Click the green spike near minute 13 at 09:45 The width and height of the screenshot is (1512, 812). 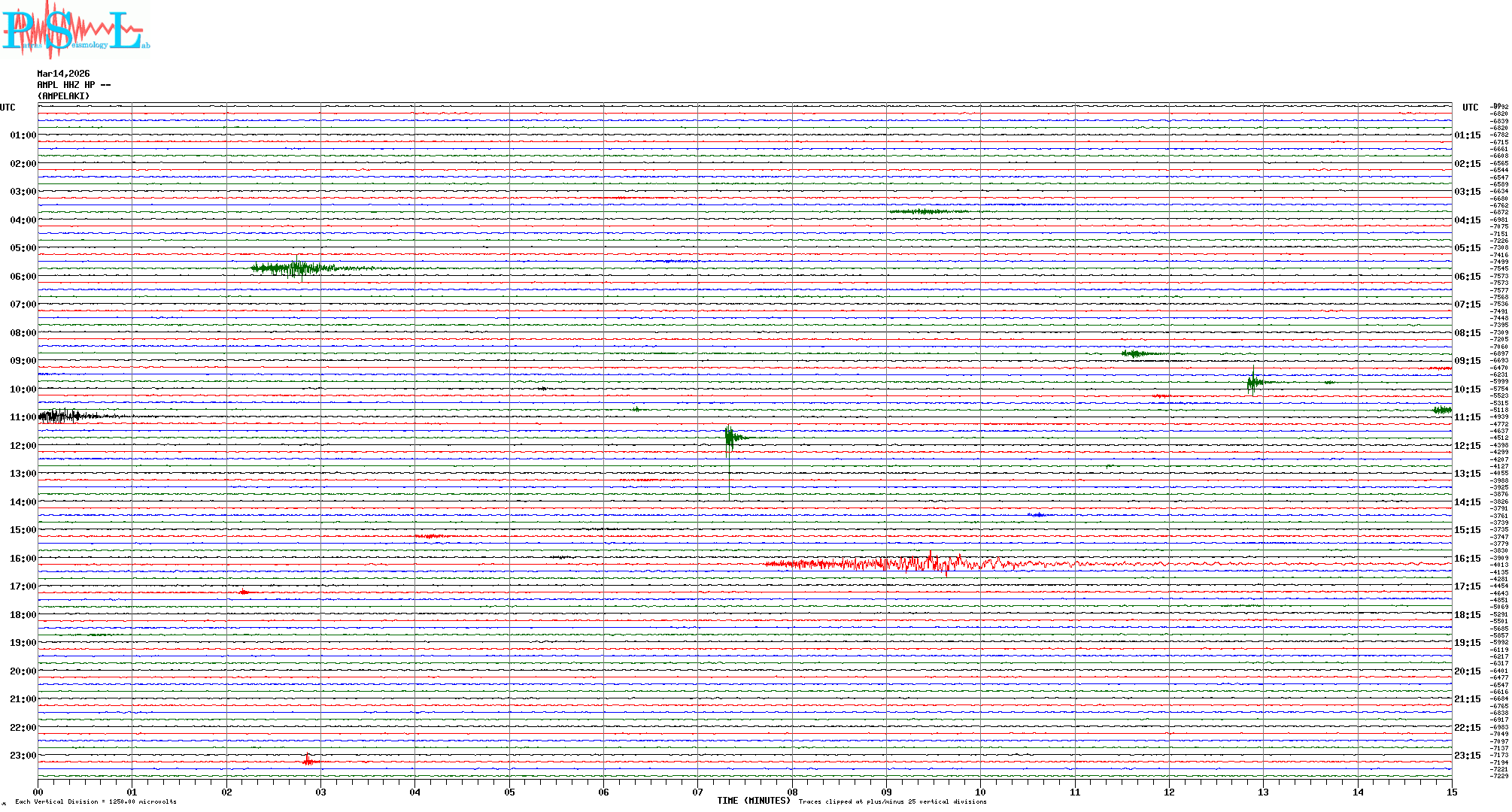pyautogui.click(x=1252, y=382)
